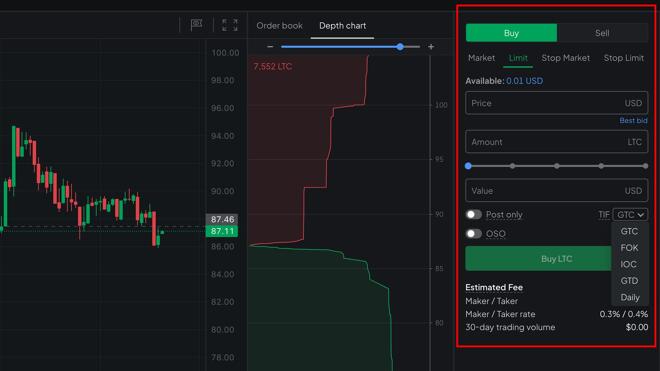Screen dimensions: 660x371
Task: Set amount slider to the middle stop
Action: click(556, 166)
